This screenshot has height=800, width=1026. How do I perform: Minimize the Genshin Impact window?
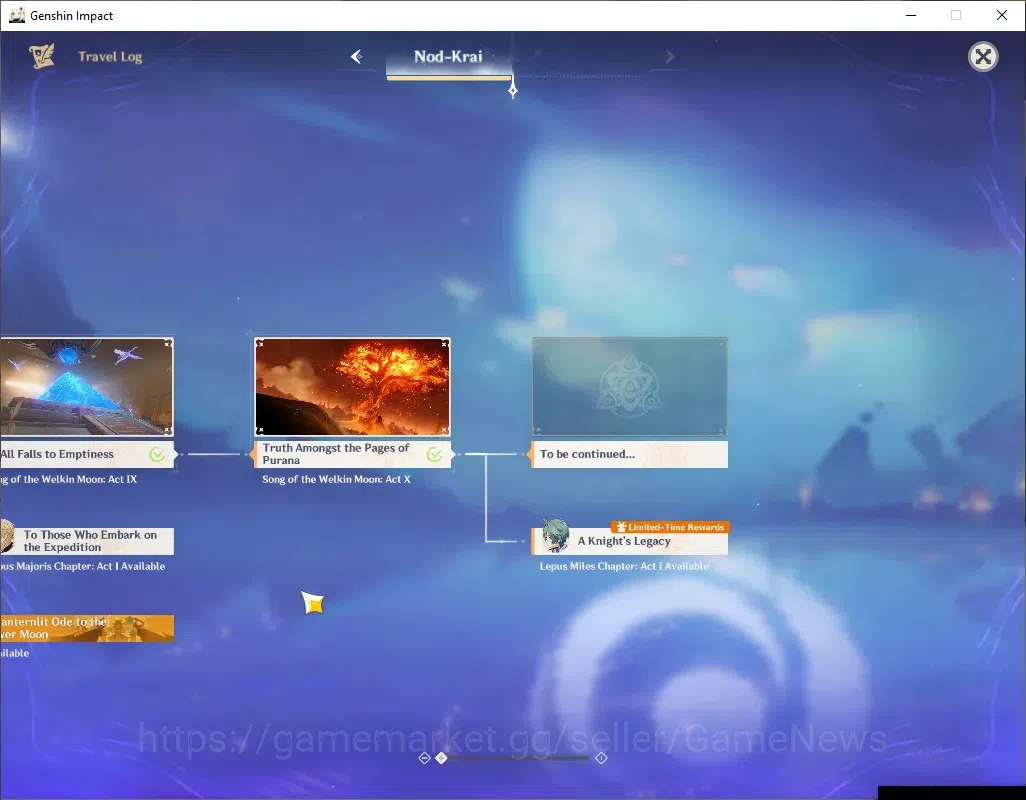pyautogui.click(x=911, y=15)
